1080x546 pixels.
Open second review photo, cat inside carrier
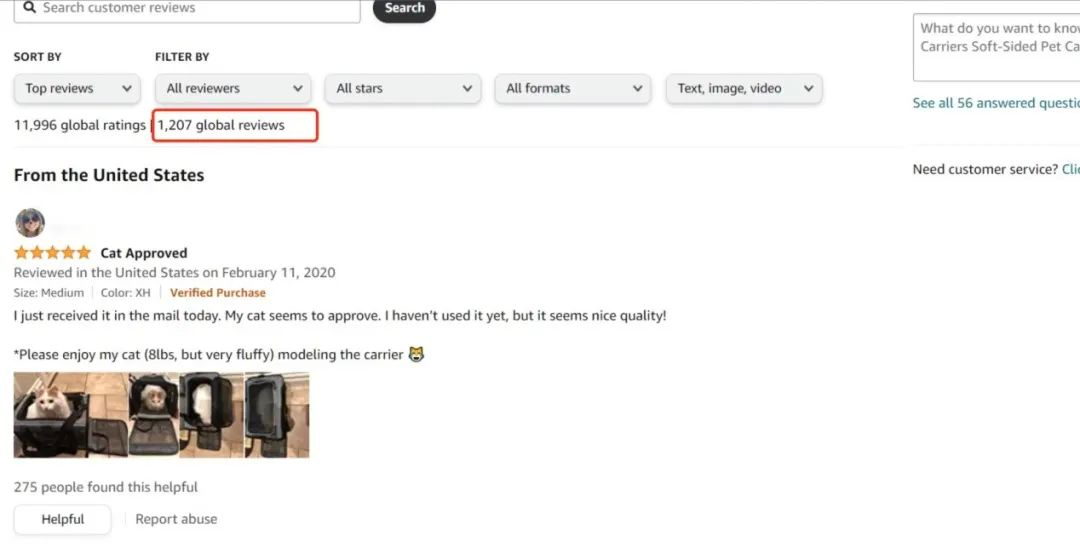point(154,415)
